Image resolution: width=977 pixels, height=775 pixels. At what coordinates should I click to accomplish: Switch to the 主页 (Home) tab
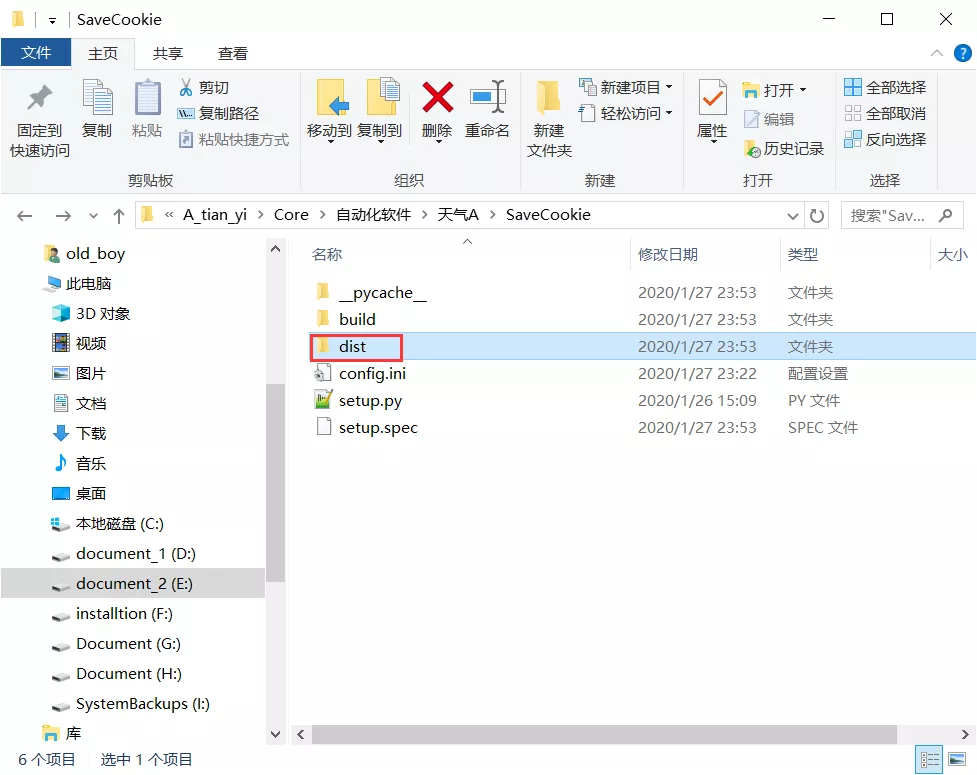click(103, 54)
